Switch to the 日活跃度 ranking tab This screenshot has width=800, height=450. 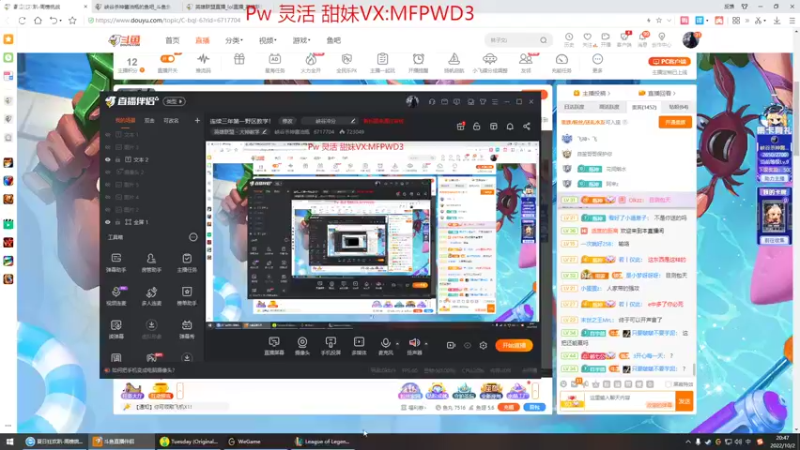coord(574,107)
